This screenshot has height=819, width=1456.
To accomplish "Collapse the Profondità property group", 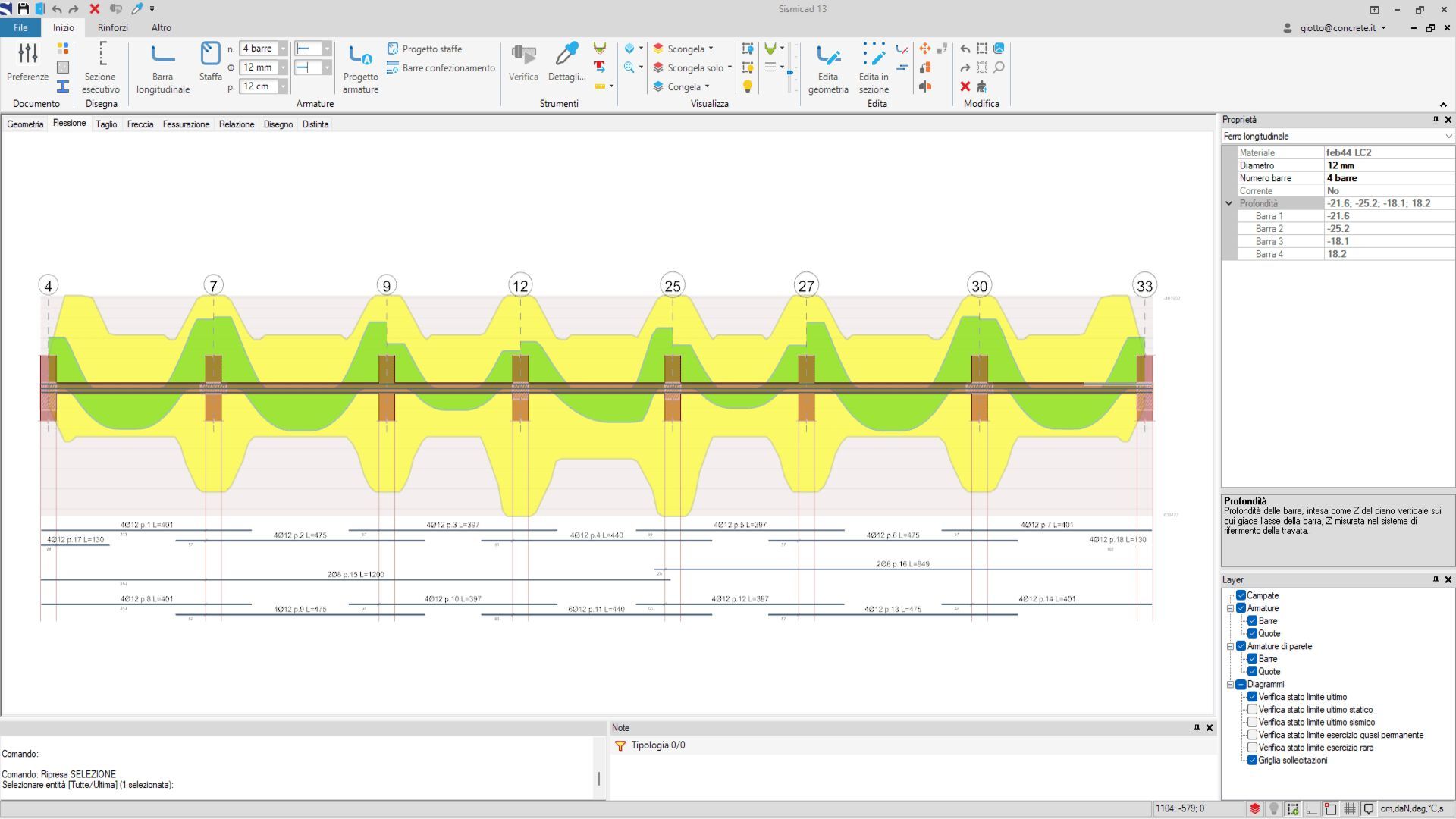I will [1229, 203].
